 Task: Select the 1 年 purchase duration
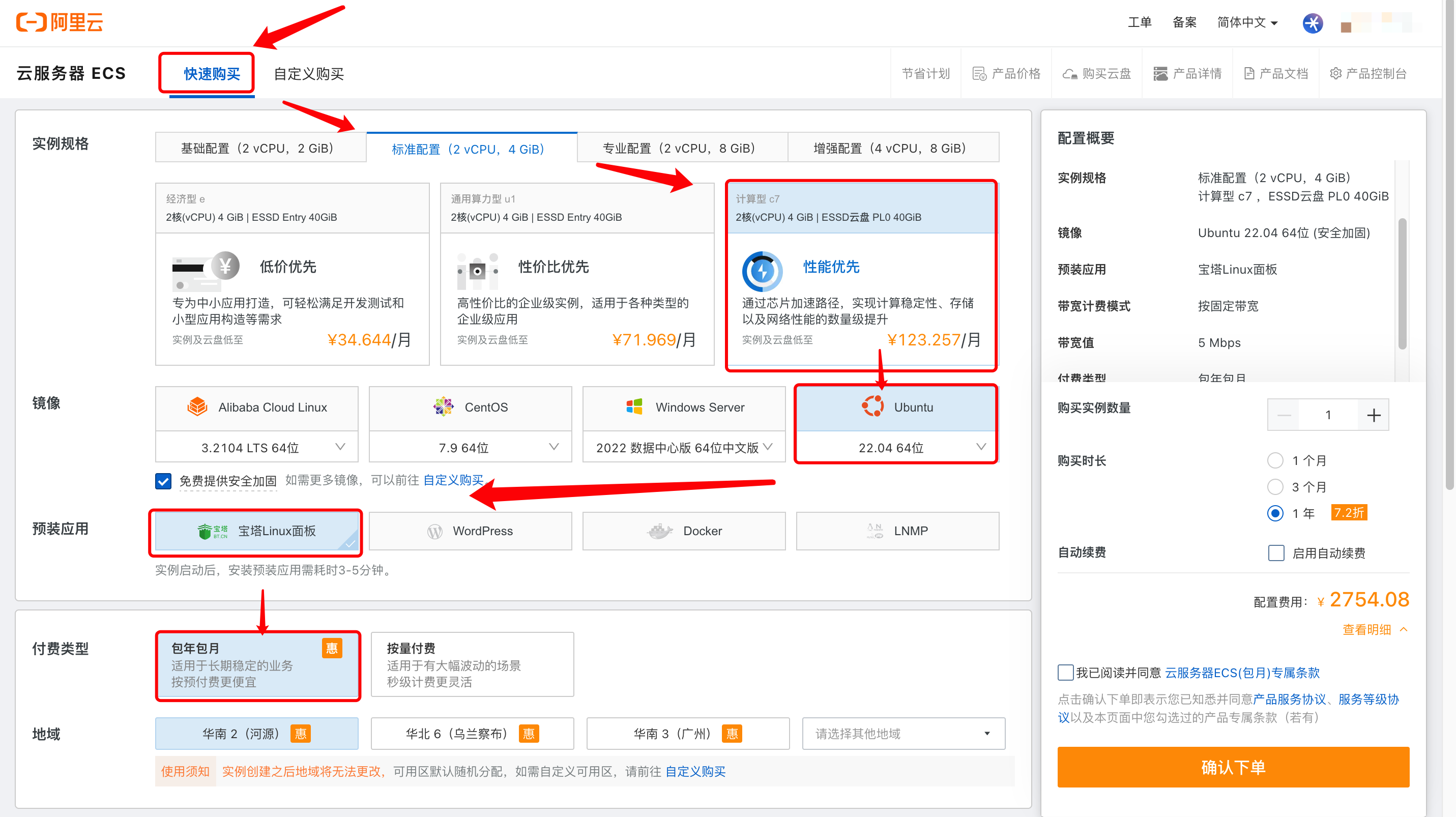click(1275, 514)
